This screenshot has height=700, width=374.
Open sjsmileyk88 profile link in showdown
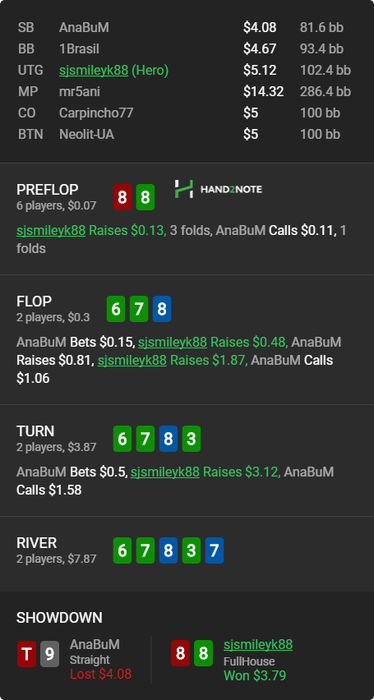258,644
